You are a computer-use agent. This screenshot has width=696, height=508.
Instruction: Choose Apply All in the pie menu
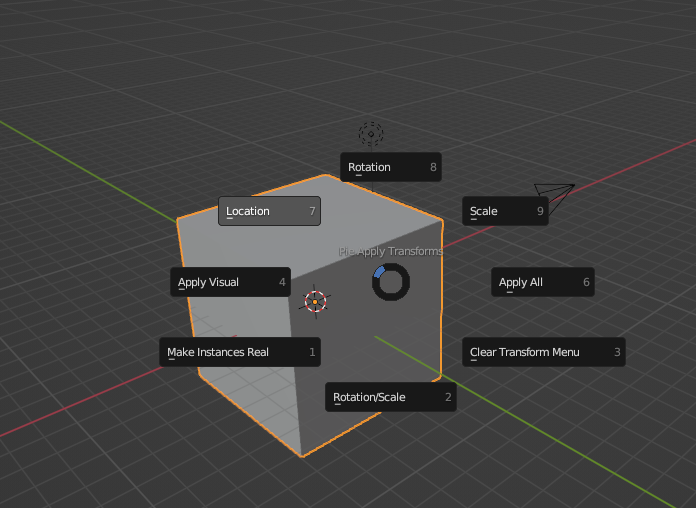click(x=542, y=282)
